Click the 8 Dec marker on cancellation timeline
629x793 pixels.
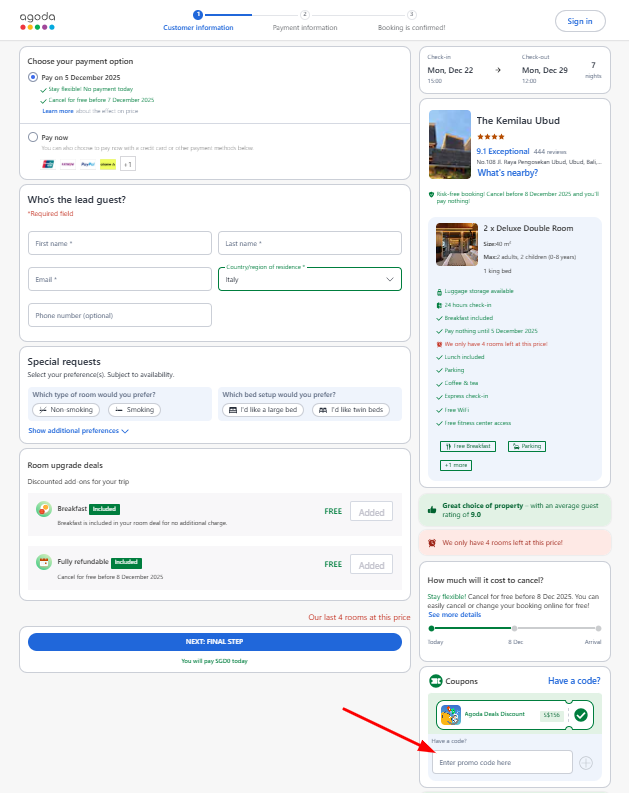point(514,629)
